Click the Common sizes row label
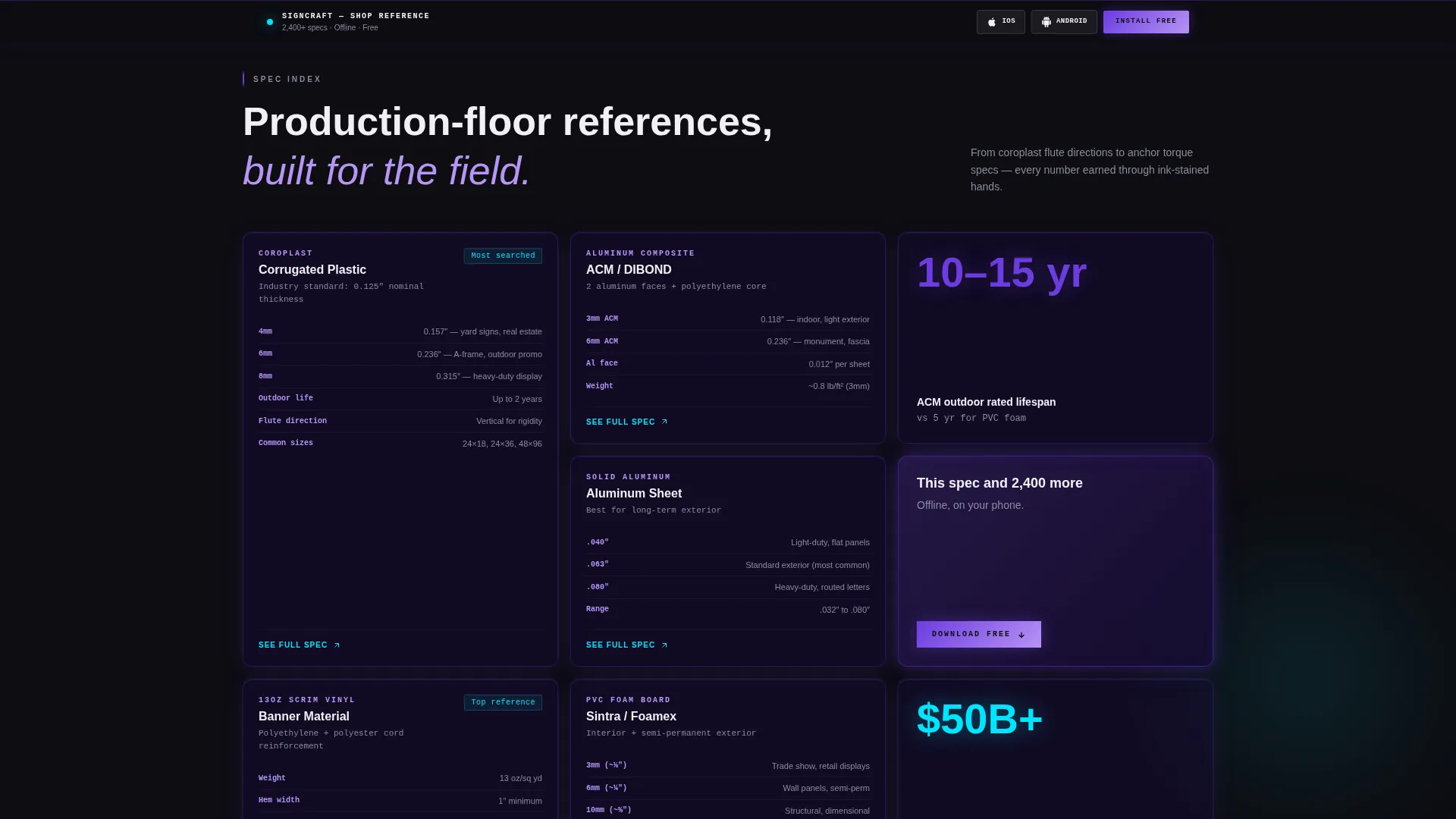This screenshot has height=819, width=1456. click(x=286, y=443)
